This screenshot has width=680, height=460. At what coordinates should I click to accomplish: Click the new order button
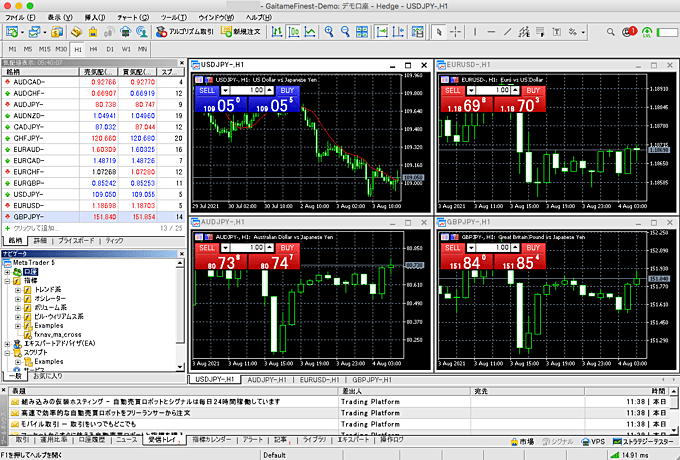[x=241, y=32]
